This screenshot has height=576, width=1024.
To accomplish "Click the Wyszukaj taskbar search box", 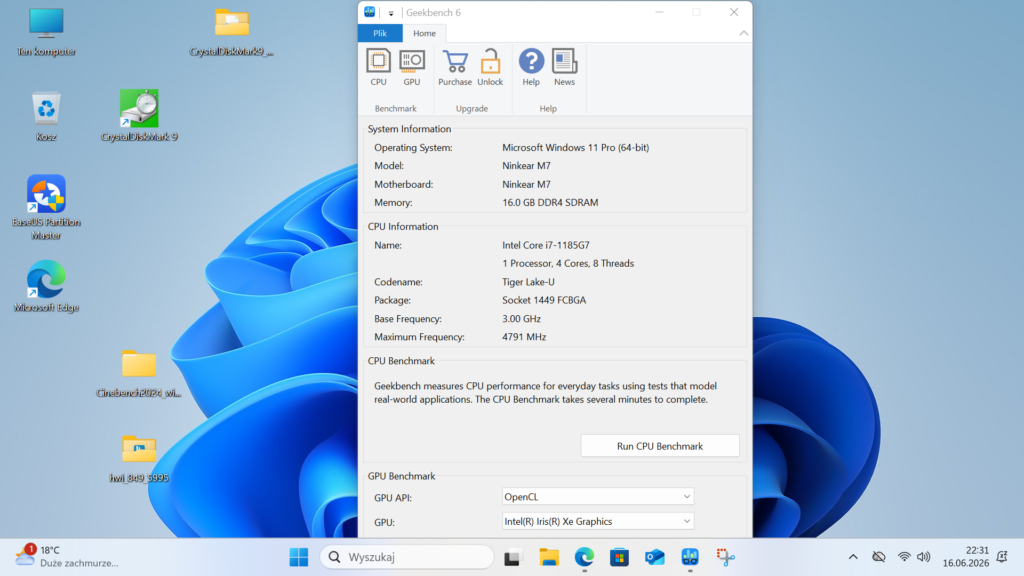I will (406, 557).
